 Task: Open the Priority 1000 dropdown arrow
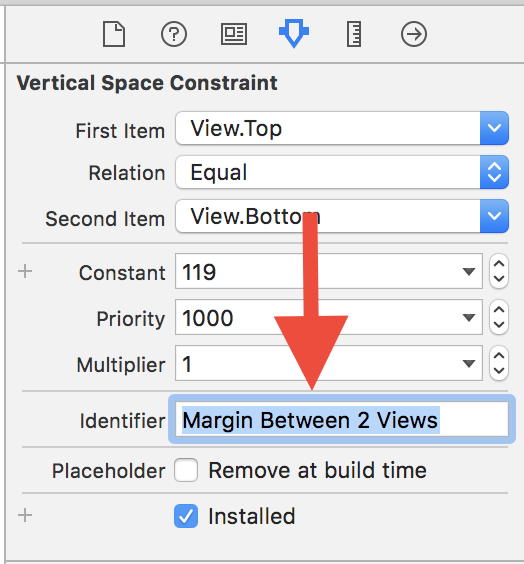click(469, 317)
